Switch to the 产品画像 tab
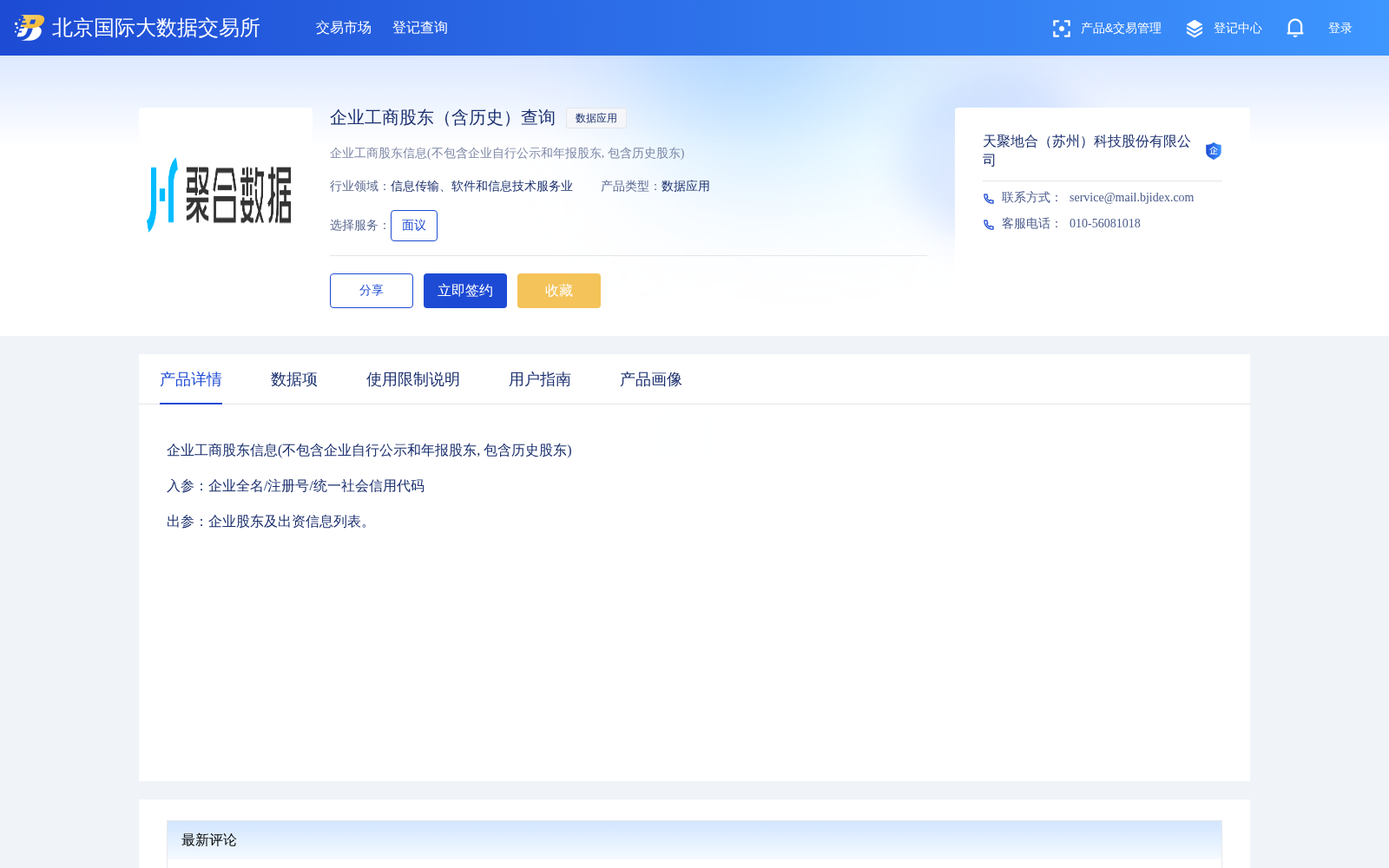The height and width of the screenshot is (868, 1389). click(x=651, y=379)
